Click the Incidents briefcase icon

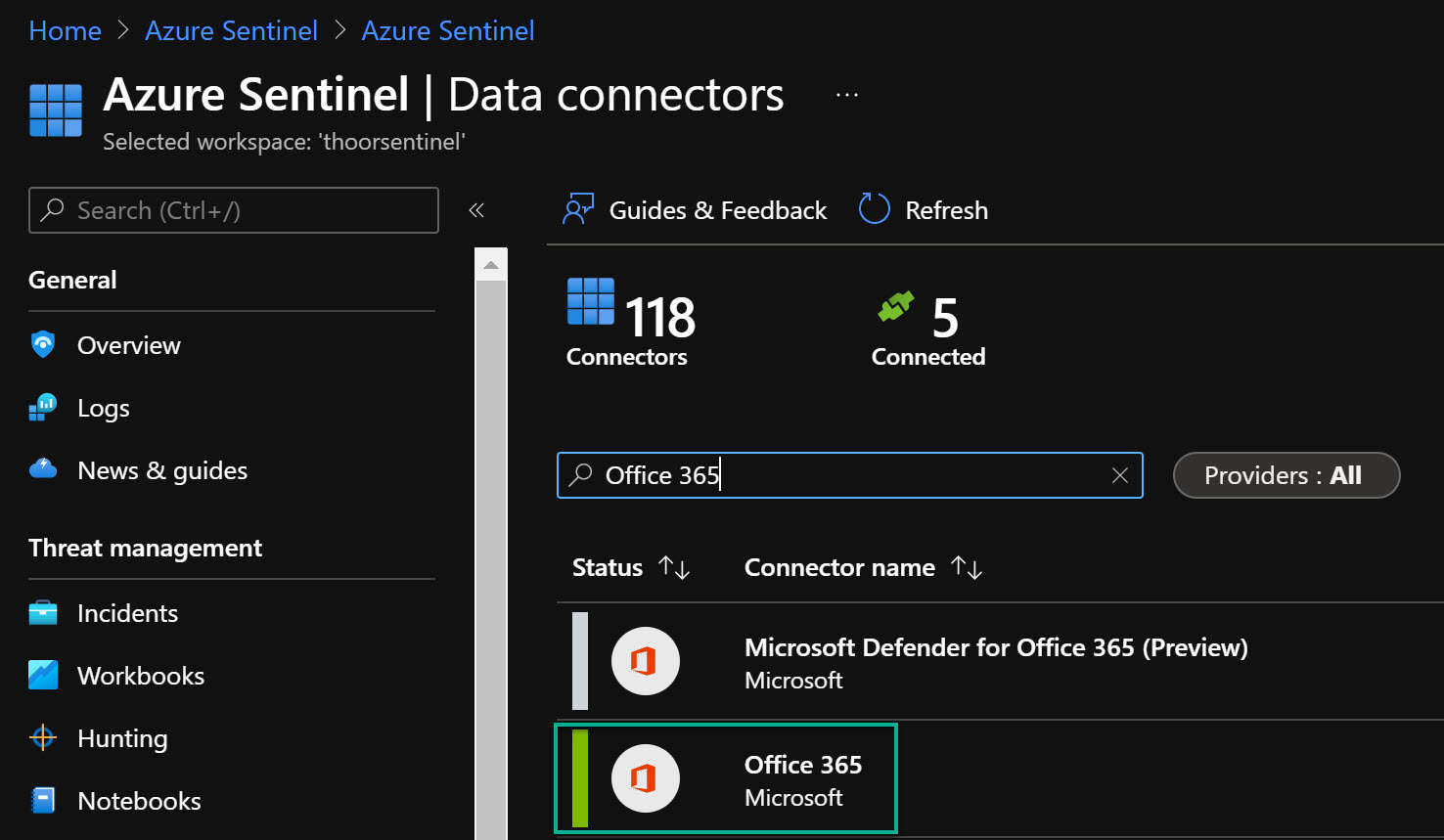click(43, 613)
